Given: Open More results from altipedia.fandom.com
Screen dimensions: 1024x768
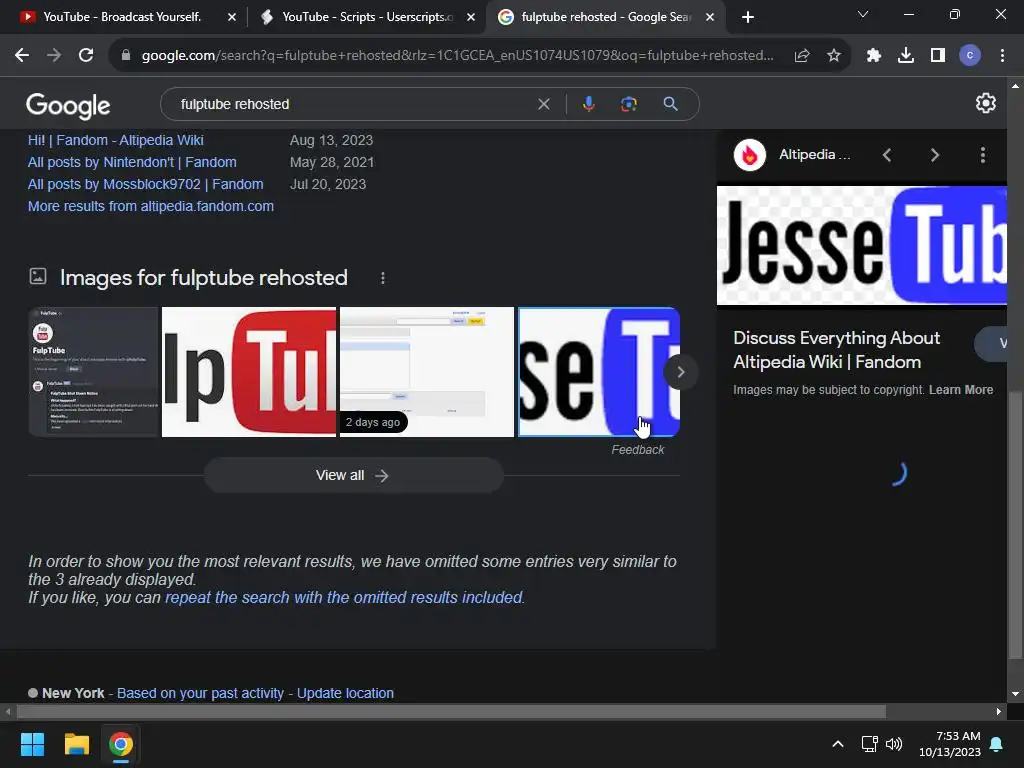Looking at the screenshot, I should [x=151, y=206].
